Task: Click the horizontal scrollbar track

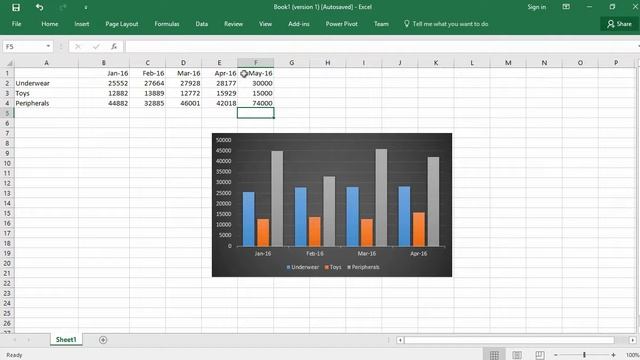Action: [x=509, y=340]
